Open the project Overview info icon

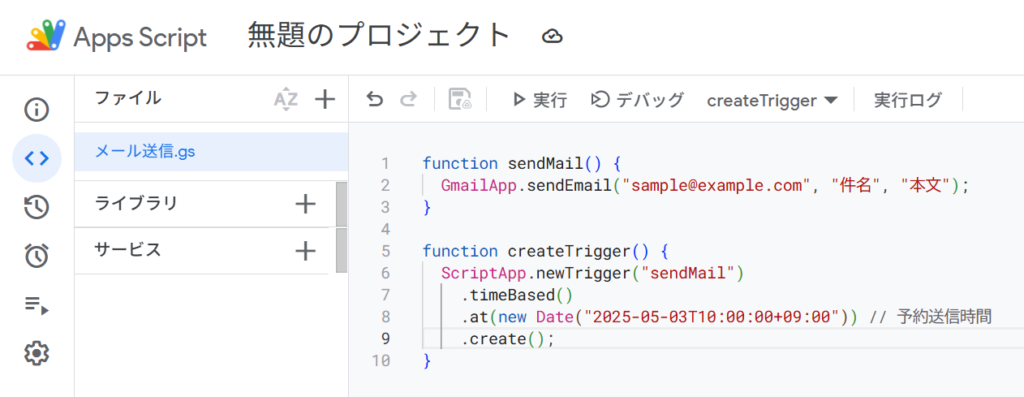point(37,110)
